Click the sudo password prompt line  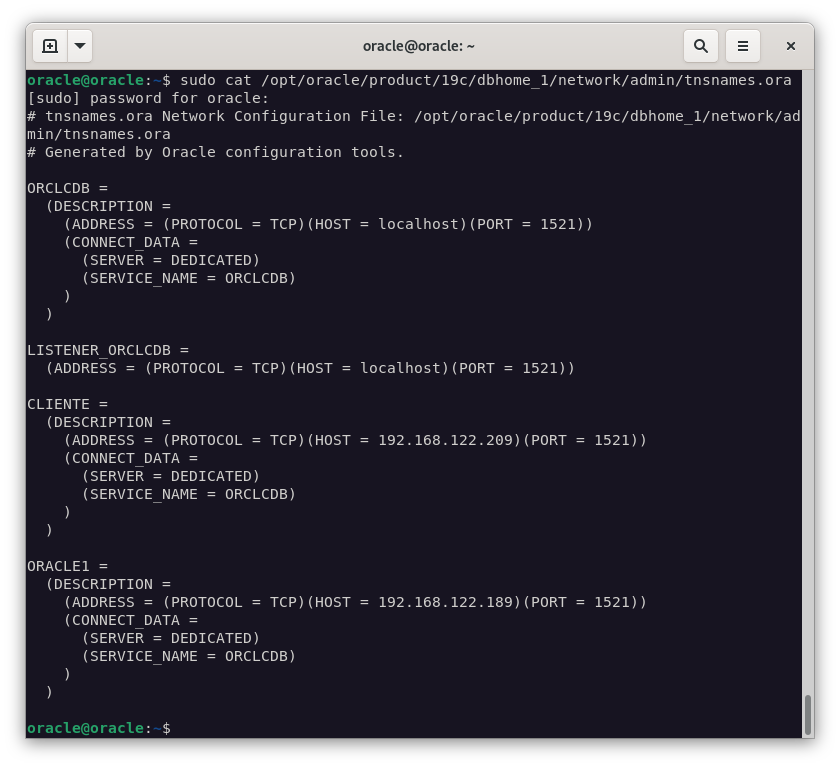(148, 98)
